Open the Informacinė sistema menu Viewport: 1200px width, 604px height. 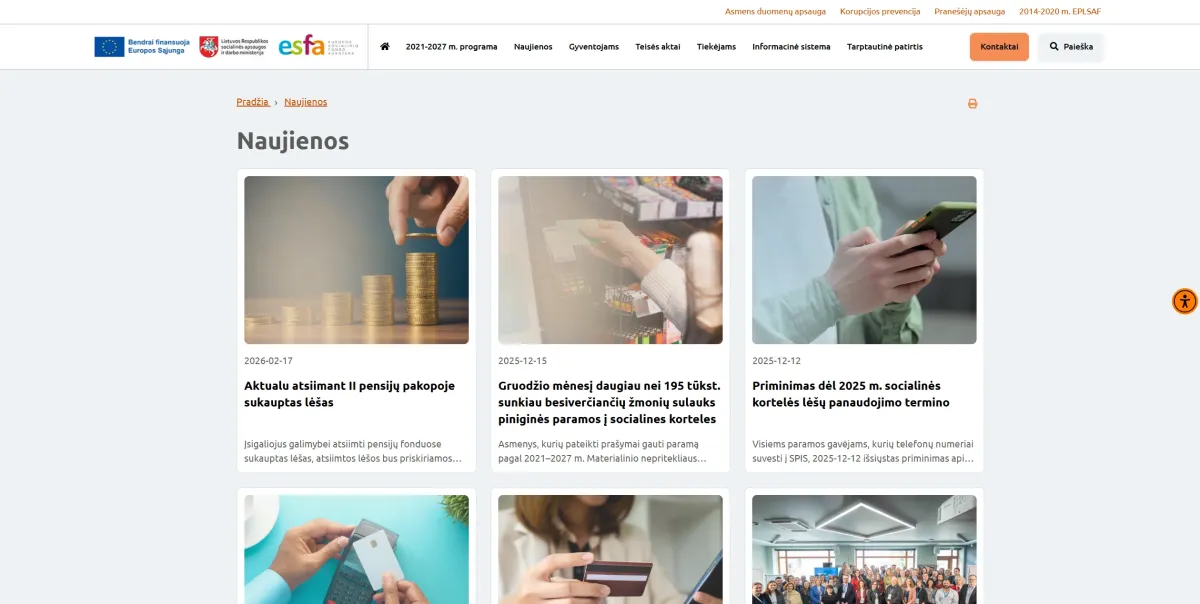pos(791,46)
